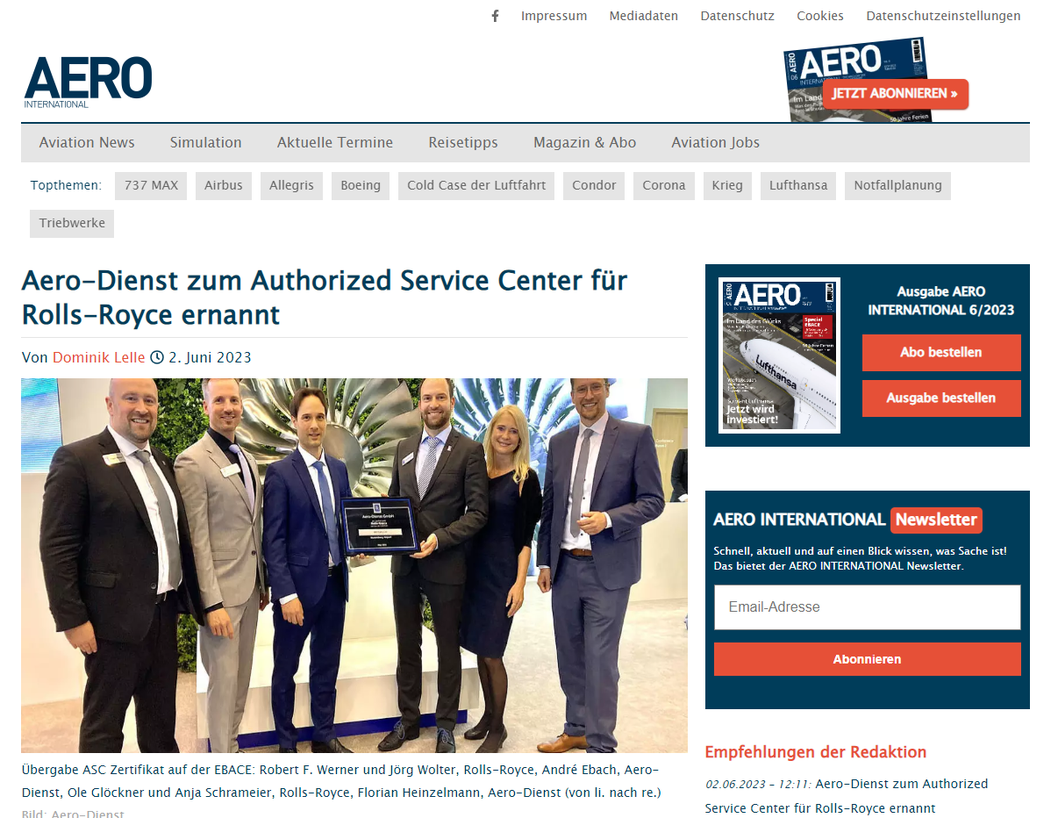Viewport: 1058px width, 818px height.
Task: Open the Facebook icon link
Action: (495, 16)
